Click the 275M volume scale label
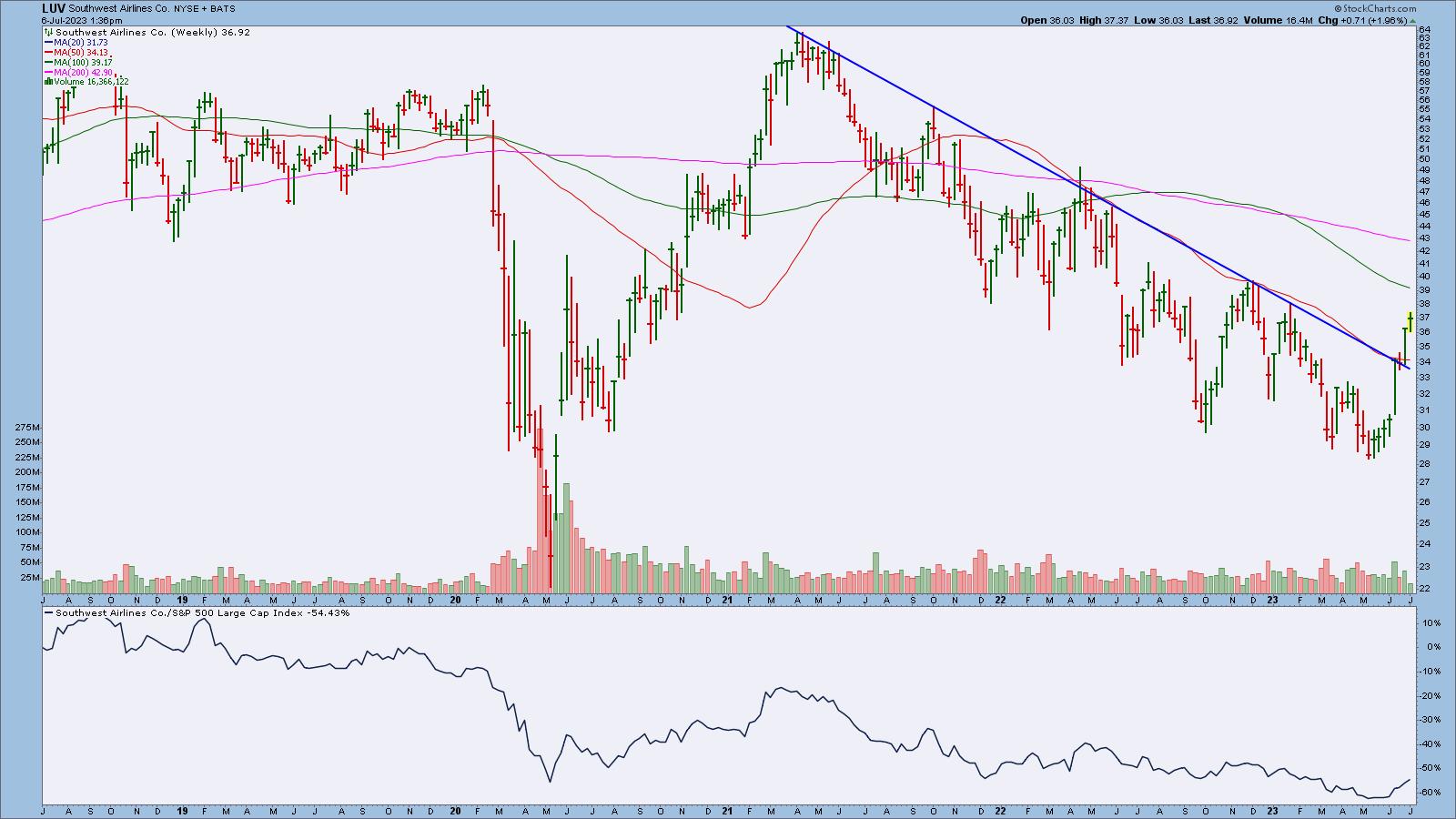The width and height of the screenshot is (1456, 819). tap(27, 427)
